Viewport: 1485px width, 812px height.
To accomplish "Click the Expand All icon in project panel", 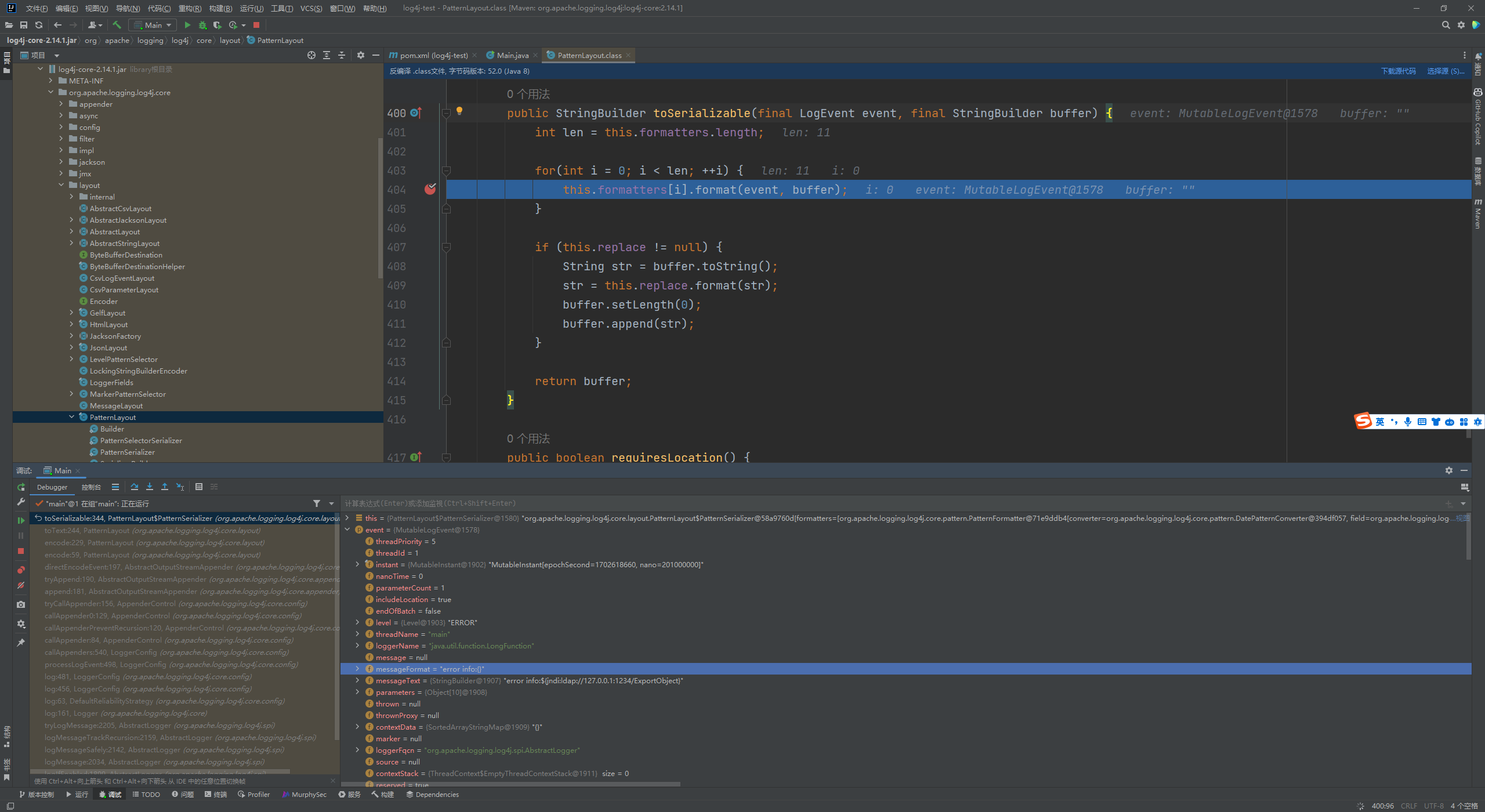I will [x=327, y=55].
